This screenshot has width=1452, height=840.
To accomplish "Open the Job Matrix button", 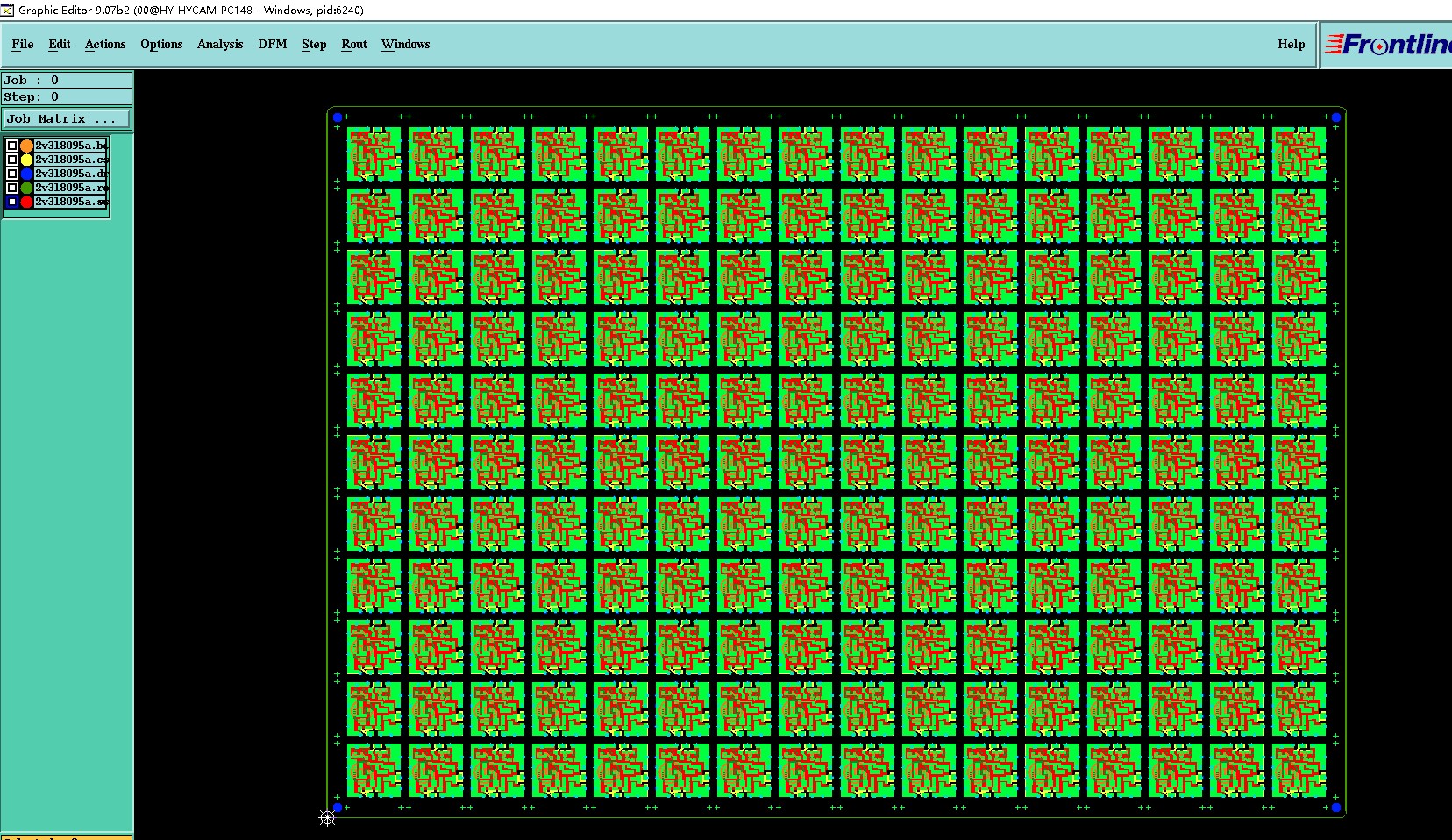I will click(67, 118).
